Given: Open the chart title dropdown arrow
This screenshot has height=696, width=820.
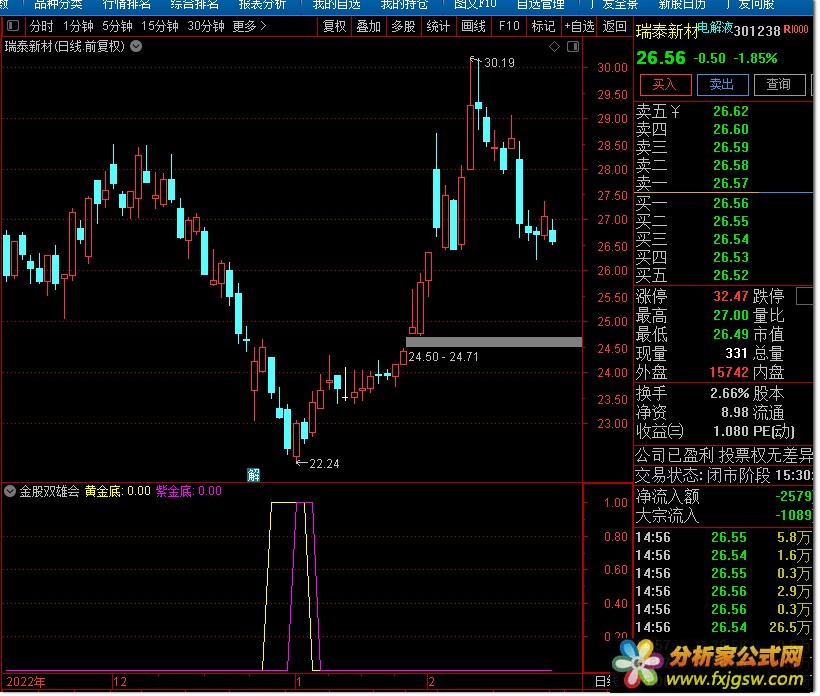Looking at the screenshot, I should 136,47.
